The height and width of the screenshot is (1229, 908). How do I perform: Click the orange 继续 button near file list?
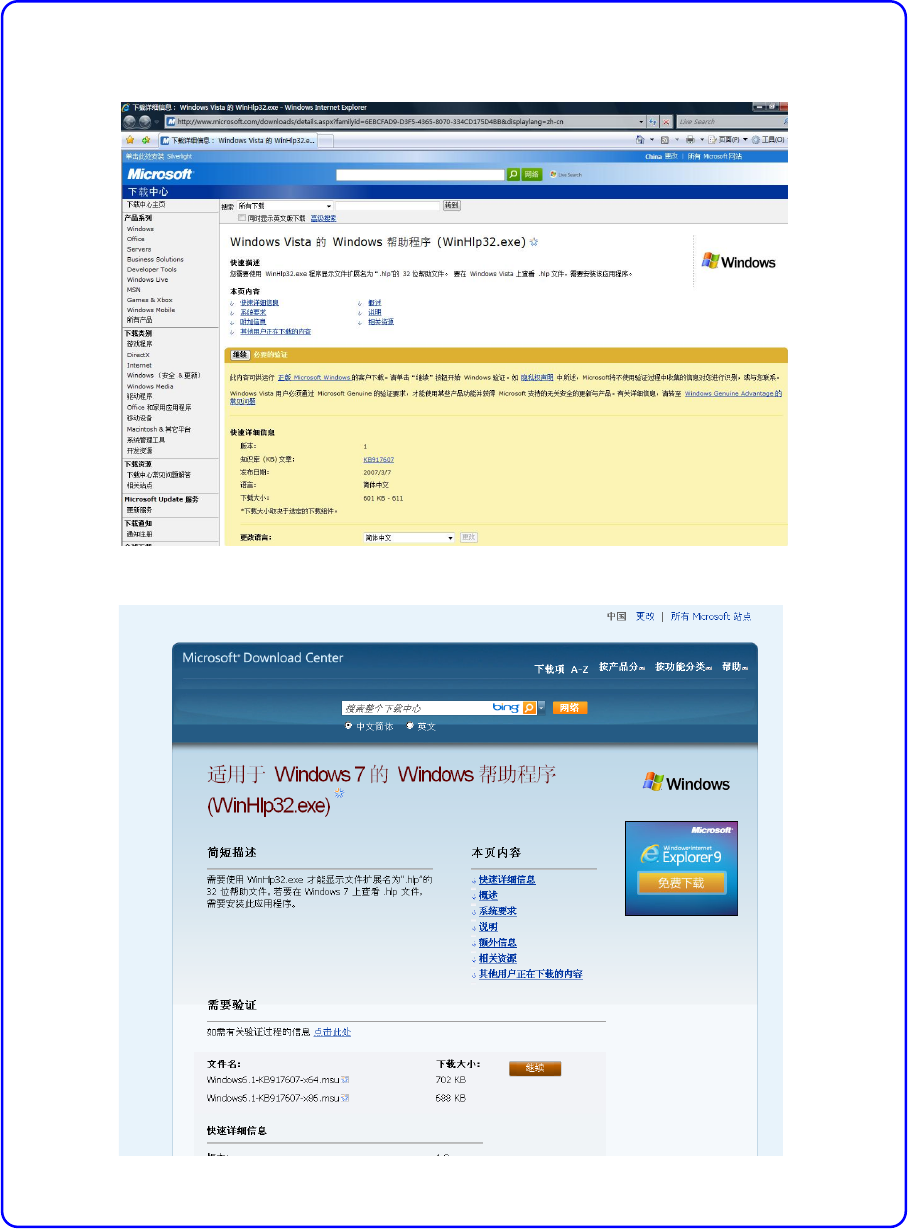coord(535,1068)
